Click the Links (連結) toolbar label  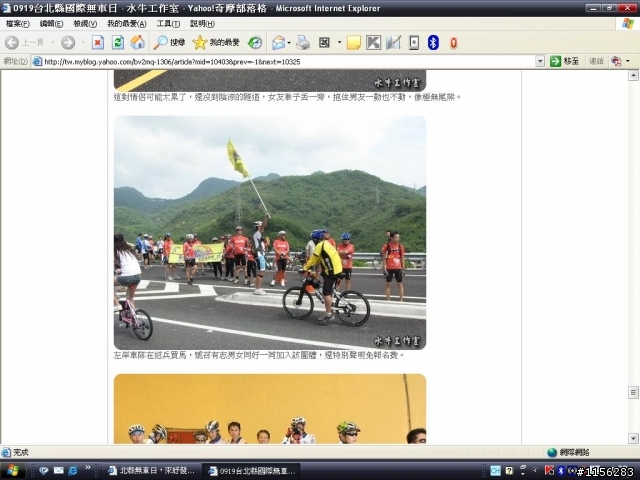click(596, 61)
